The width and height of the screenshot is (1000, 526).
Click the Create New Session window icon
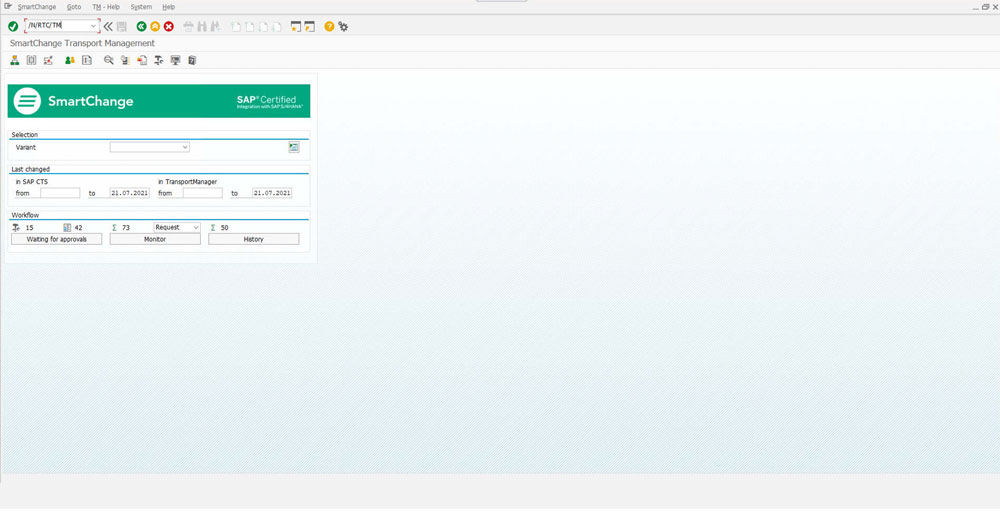(x=296, y=26)
